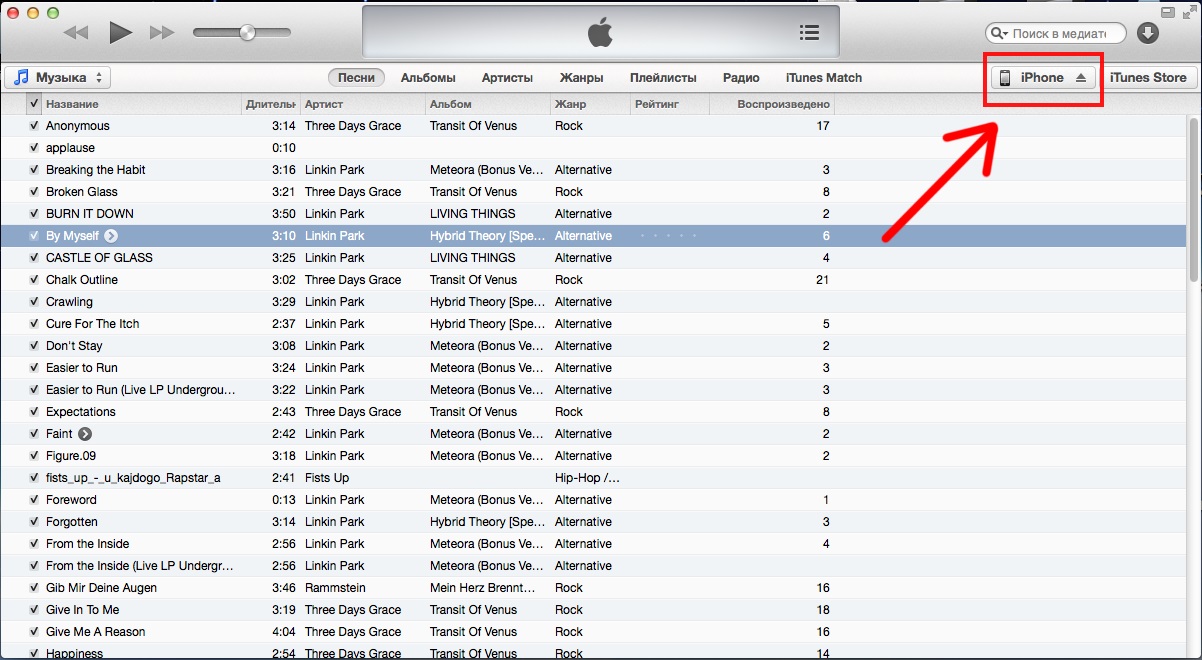Select the song Figure.09
1202x660 pixels.
[x=71, y=456]
